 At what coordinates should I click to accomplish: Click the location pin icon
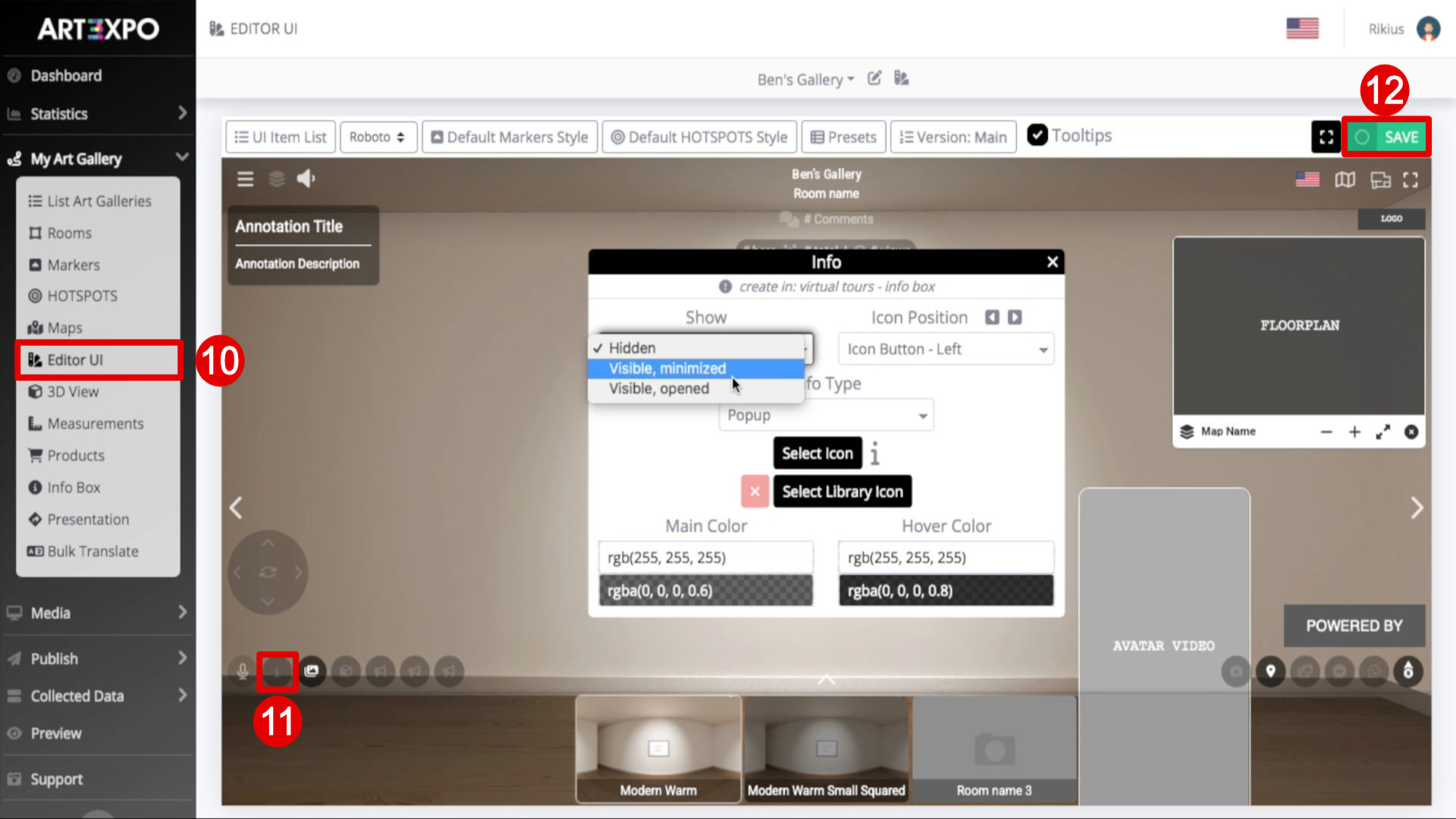point(1271,671)
